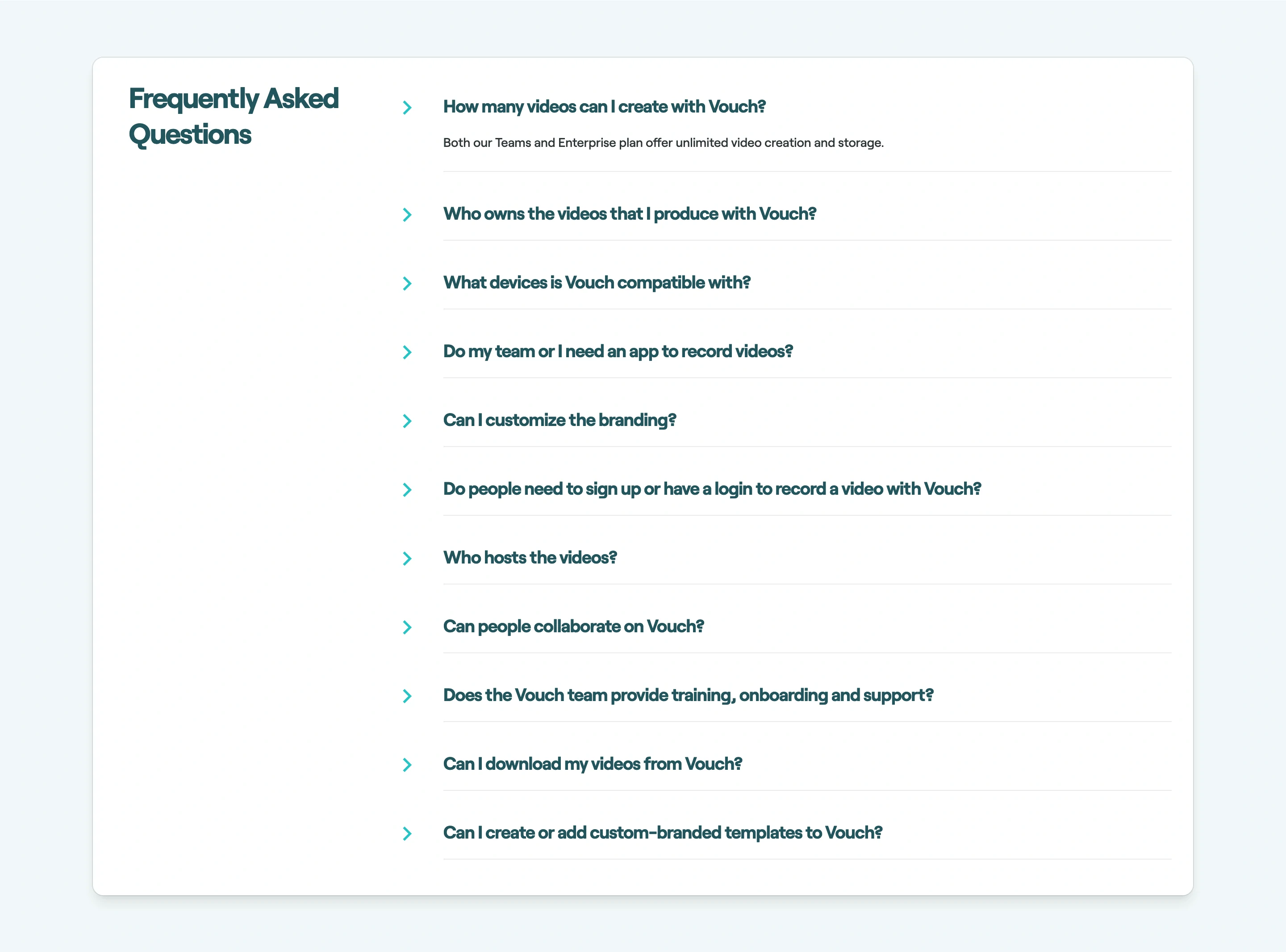The height and width of the screenshot is (952, 1286).
Task: Expand 'Who hosts the videos?' answer
Action: pyautogui.click(x=530, y=558)
